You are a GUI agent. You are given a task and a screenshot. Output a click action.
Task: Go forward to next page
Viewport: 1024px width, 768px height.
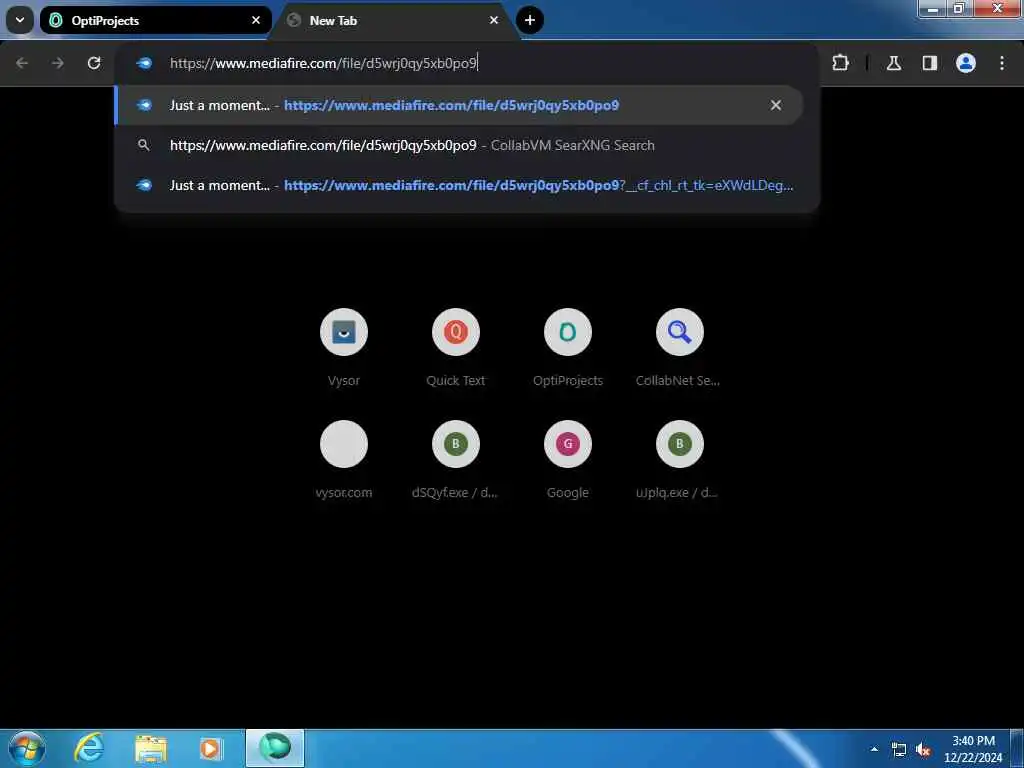(x=58, y=63)
